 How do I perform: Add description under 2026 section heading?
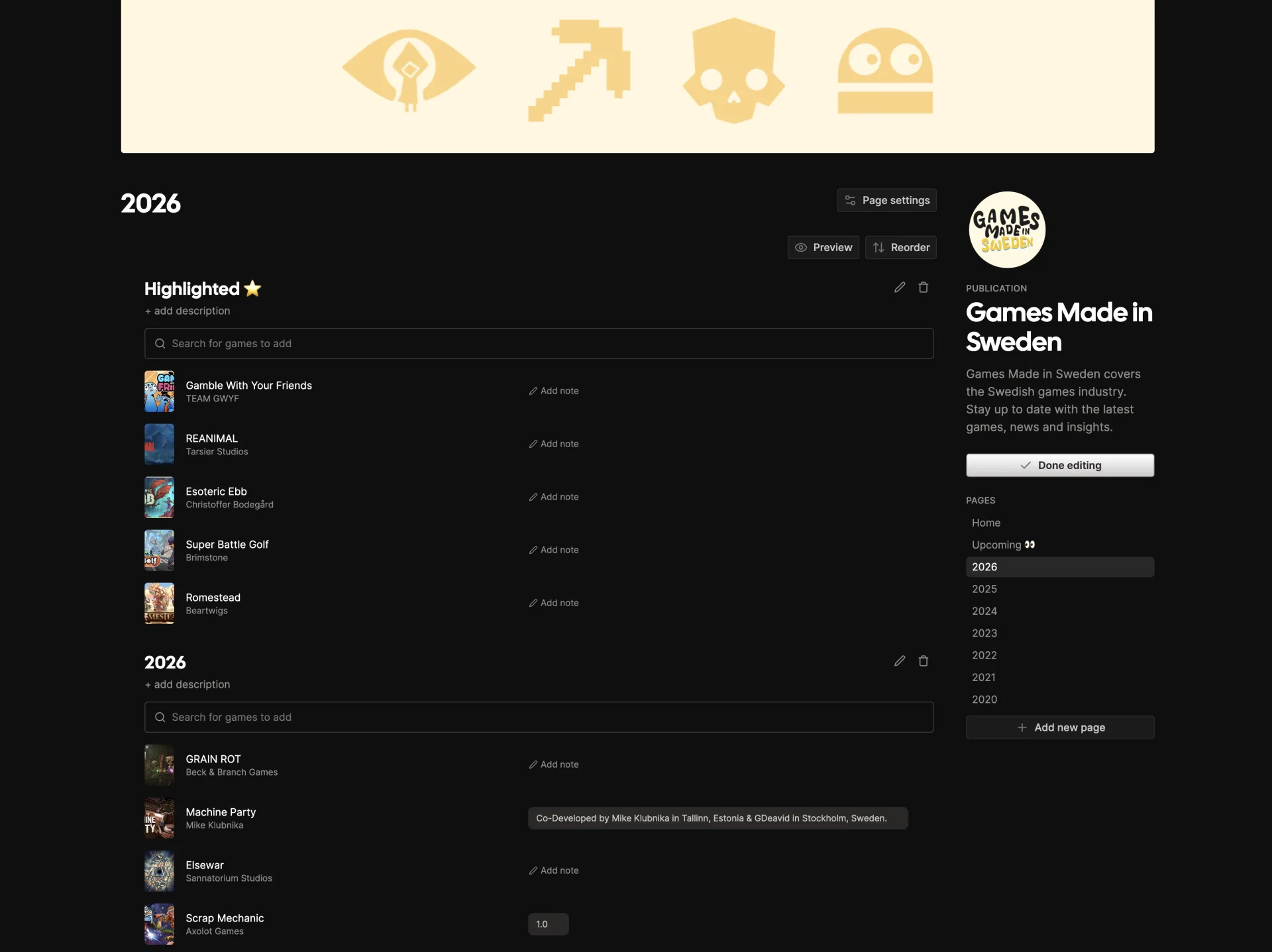[187, 684]
